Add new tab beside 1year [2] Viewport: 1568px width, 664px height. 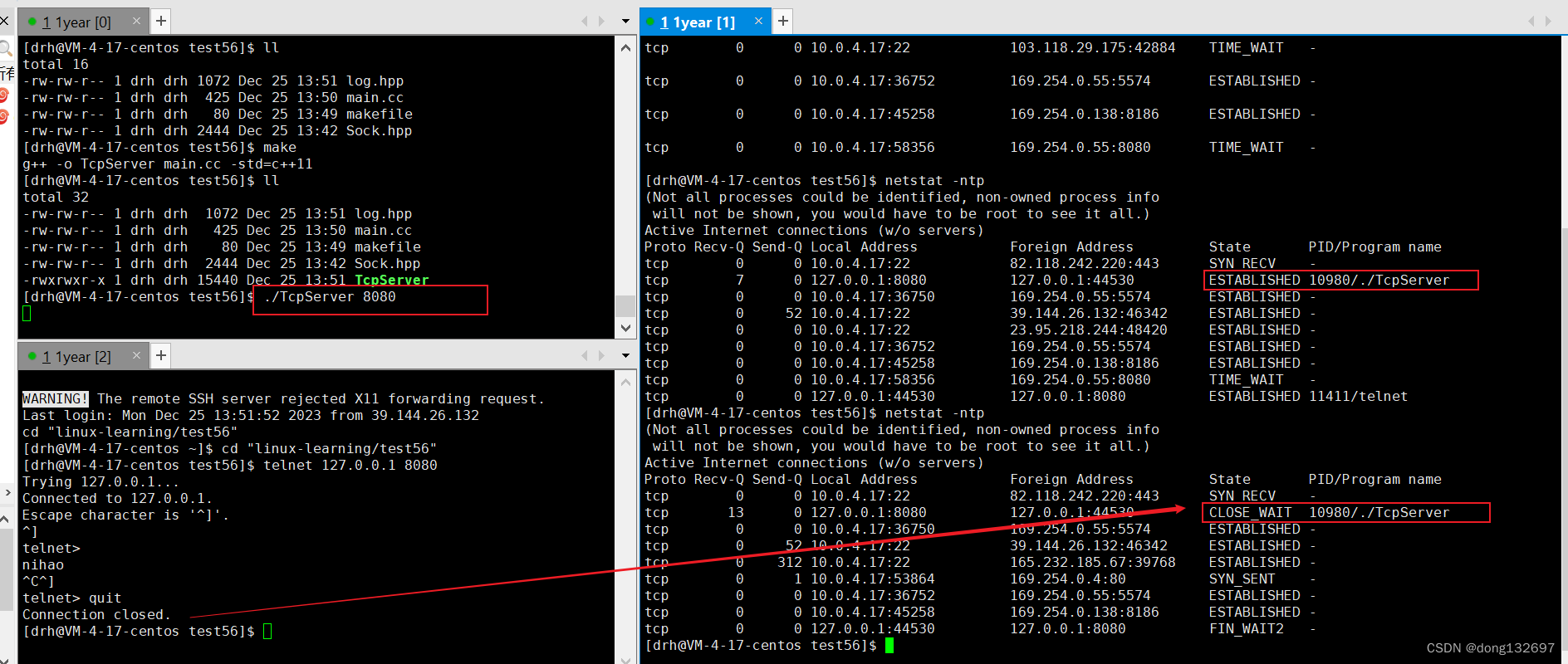click(x=161, y=355)
